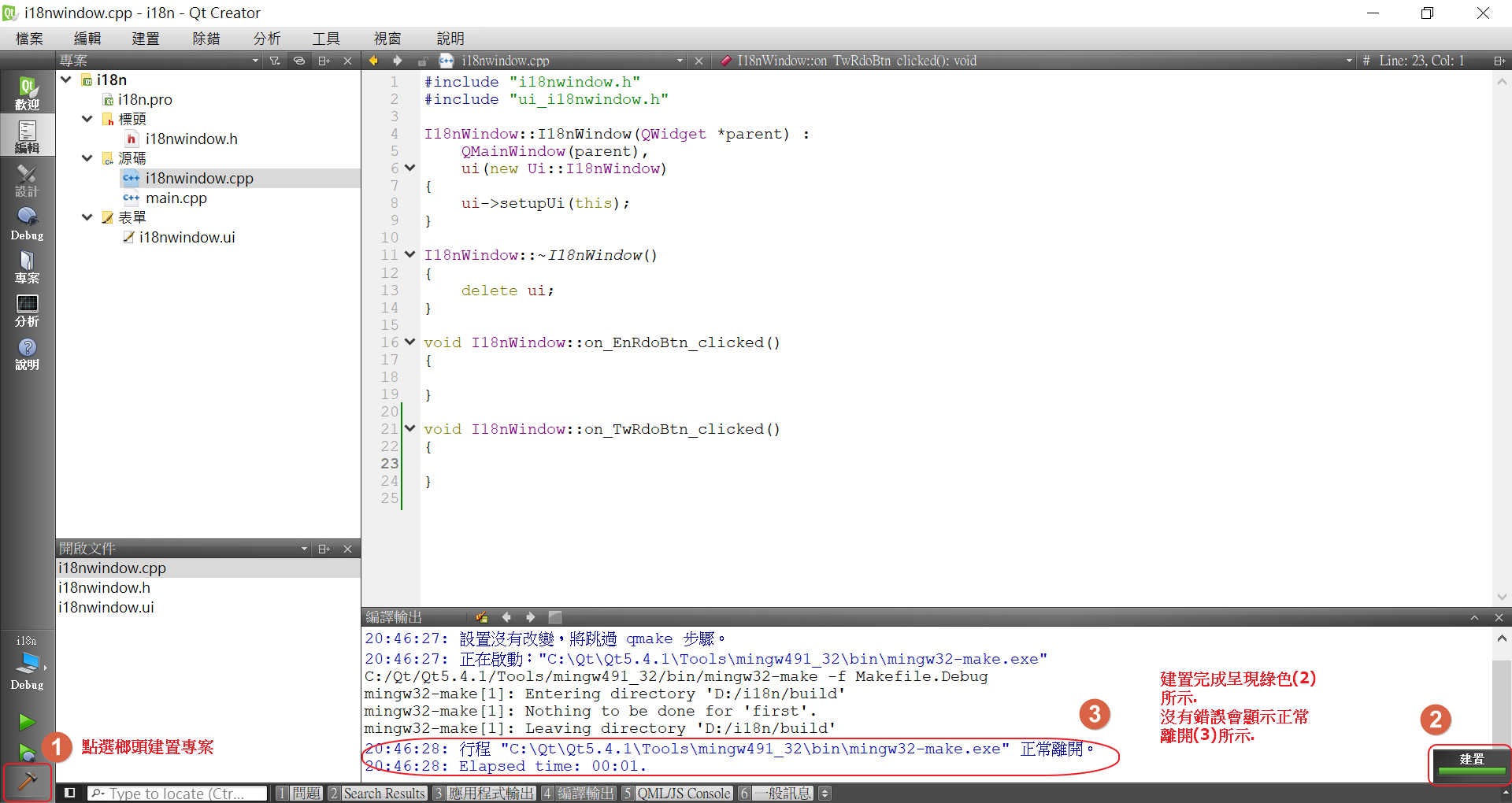This screenshot has height=803, width=1512.
Task: Show the Compile Output (編譯輸出) pane tab
Action: [579, 794]
